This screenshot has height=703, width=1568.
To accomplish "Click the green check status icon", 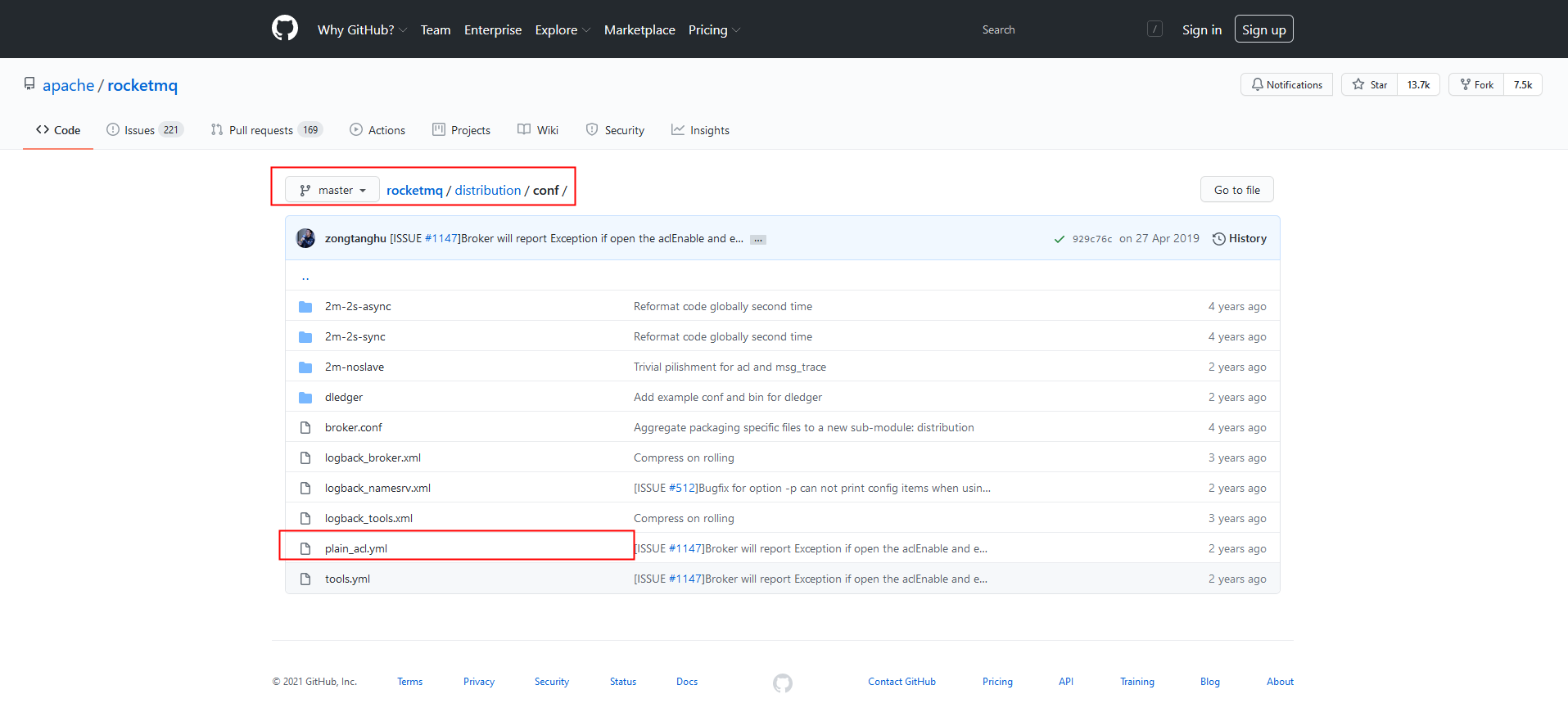I will 1060,239.
